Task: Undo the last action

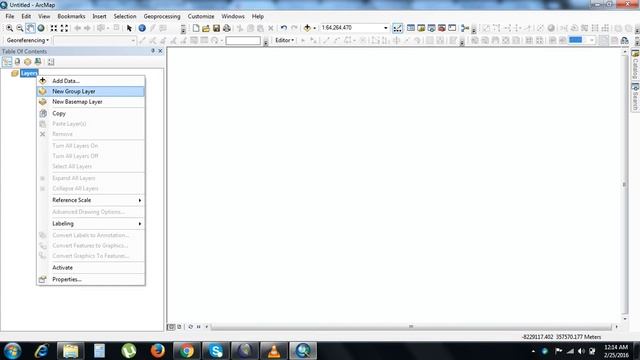Action: [x=284, y=28]
